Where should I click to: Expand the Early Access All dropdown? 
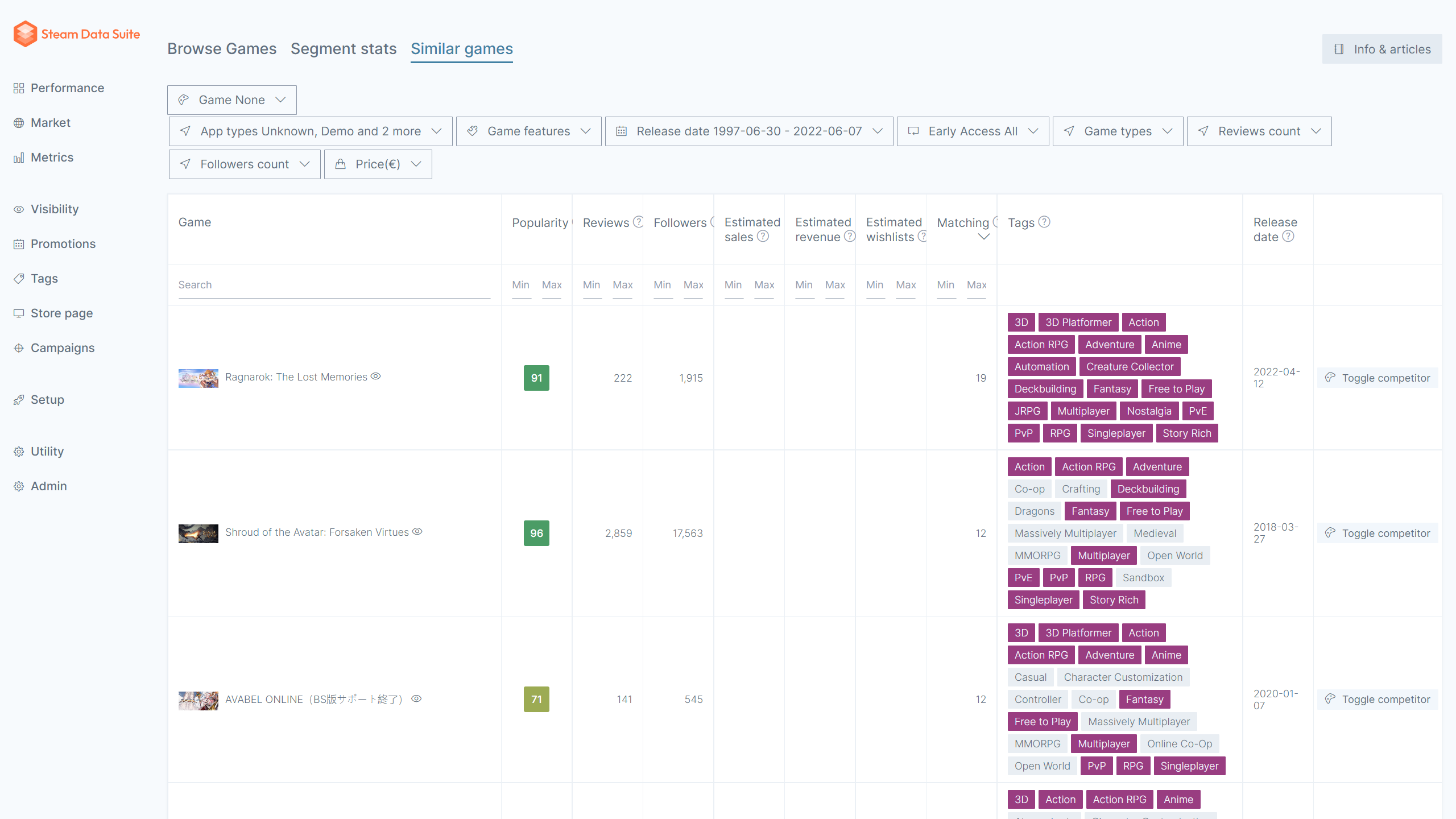pos(973,131)
